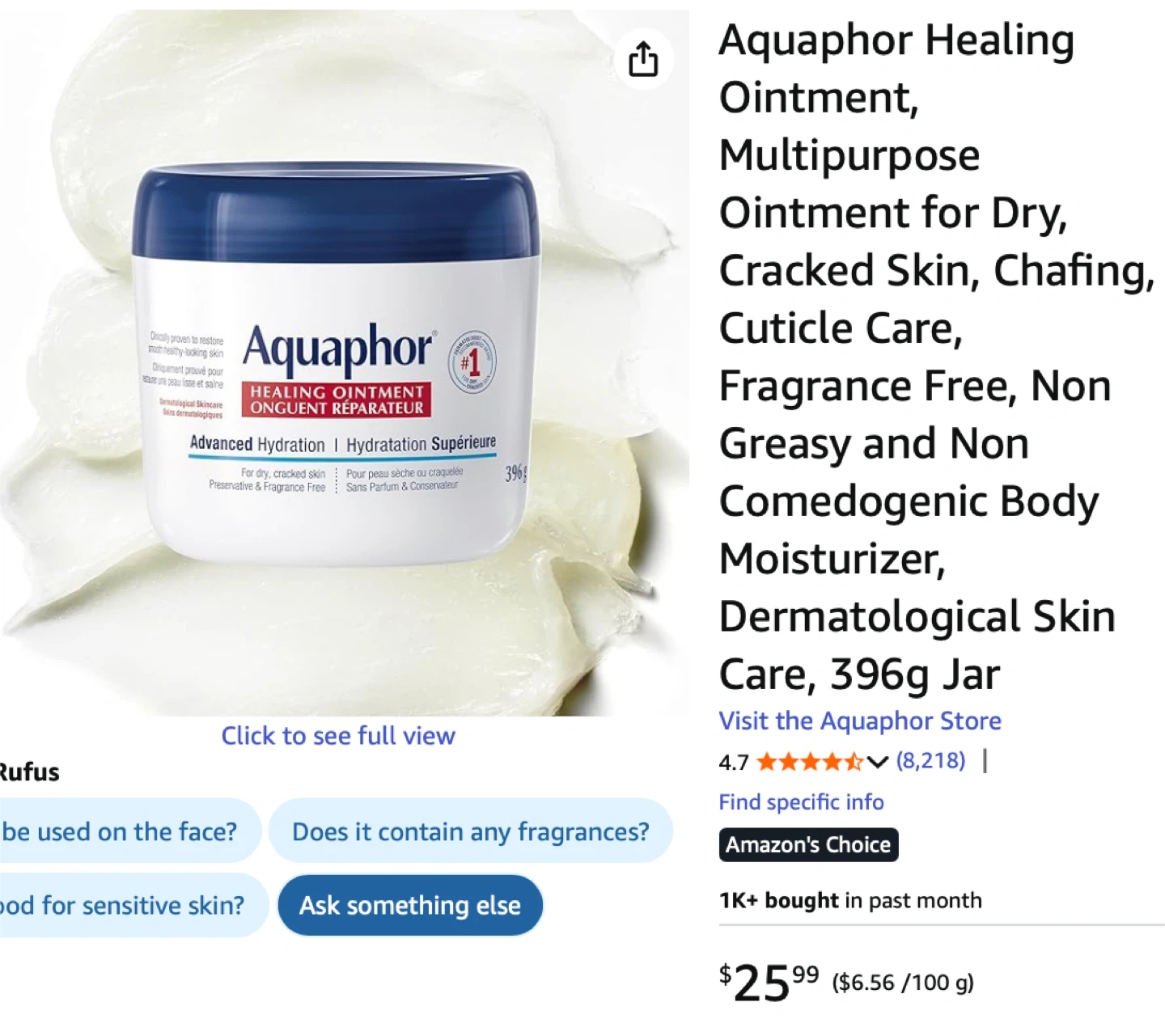Click 'Click to see full view' link
The height and width of the screenshot is (1036, 1165).
point(338,736)
